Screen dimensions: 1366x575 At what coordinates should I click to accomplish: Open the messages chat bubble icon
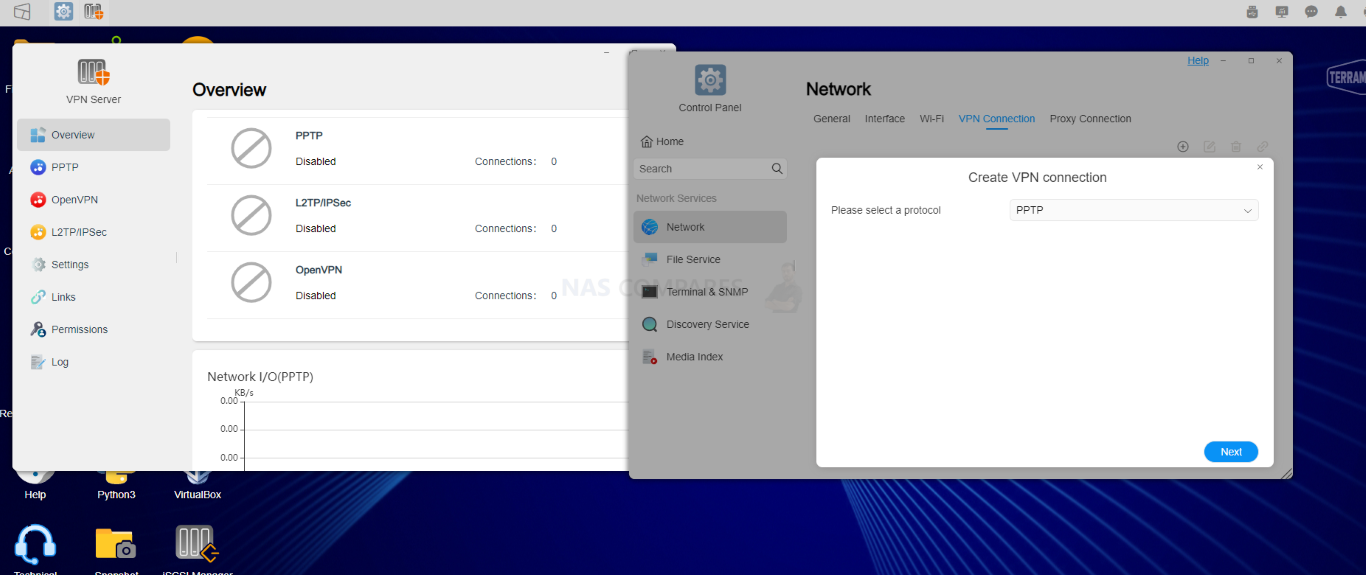coord(1311,12)
